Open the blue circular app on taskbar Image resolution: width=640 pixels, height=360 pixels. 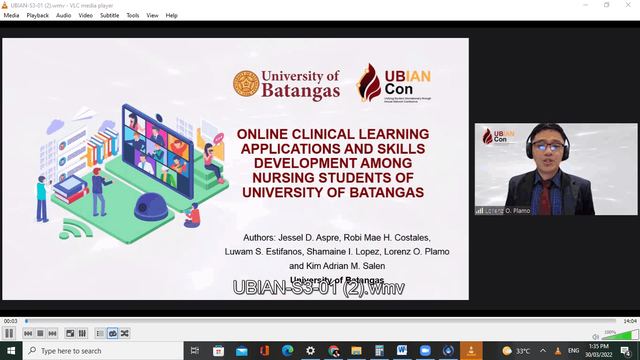448,351
